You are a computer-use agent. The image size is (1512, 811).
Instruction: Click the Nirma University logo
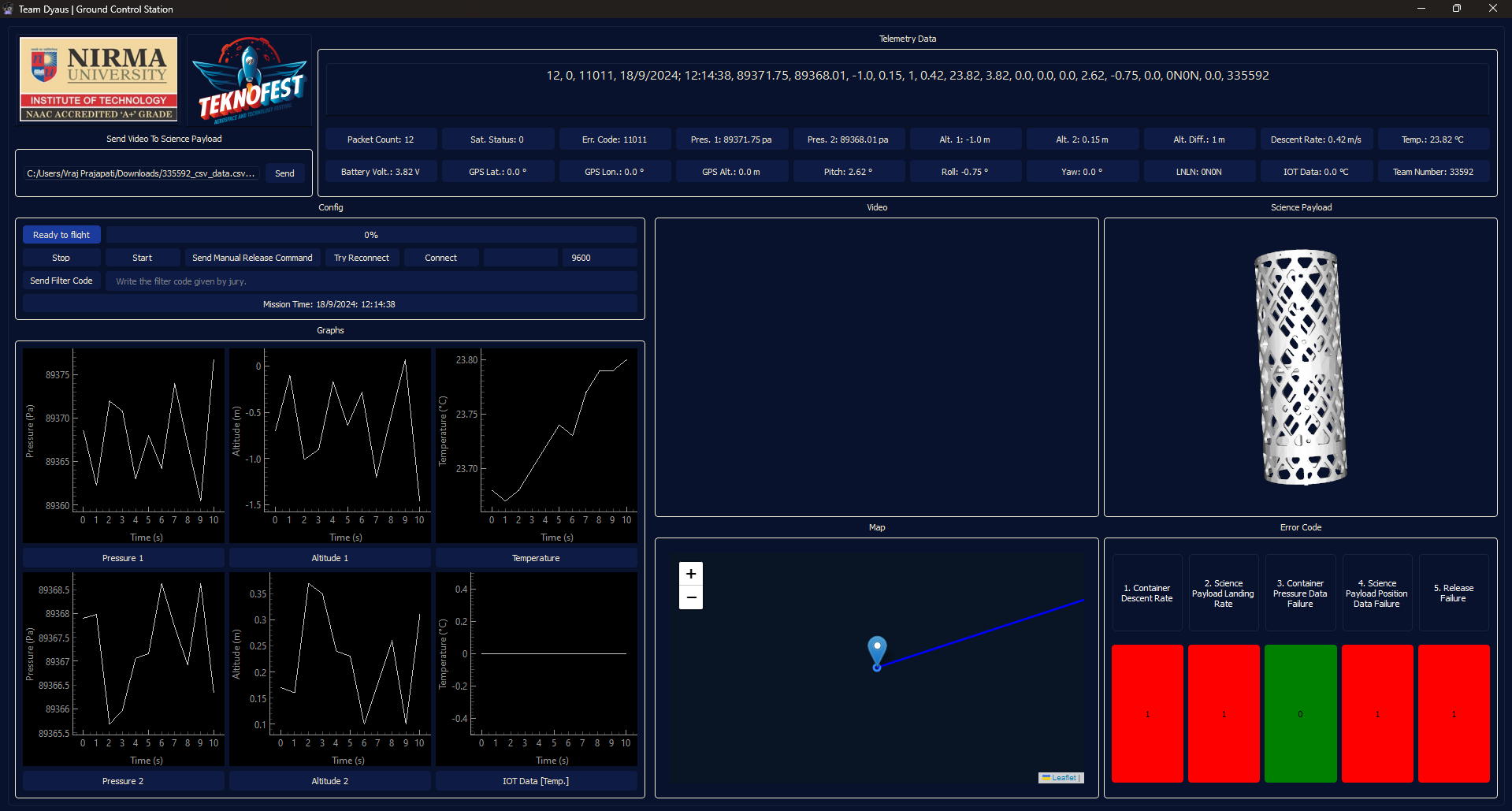pyautogui.click(x=98, y=79)
